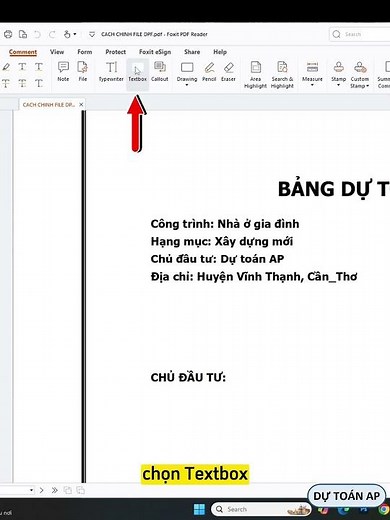
Task: Select the Typewriter tool
Action: point(111,71)
